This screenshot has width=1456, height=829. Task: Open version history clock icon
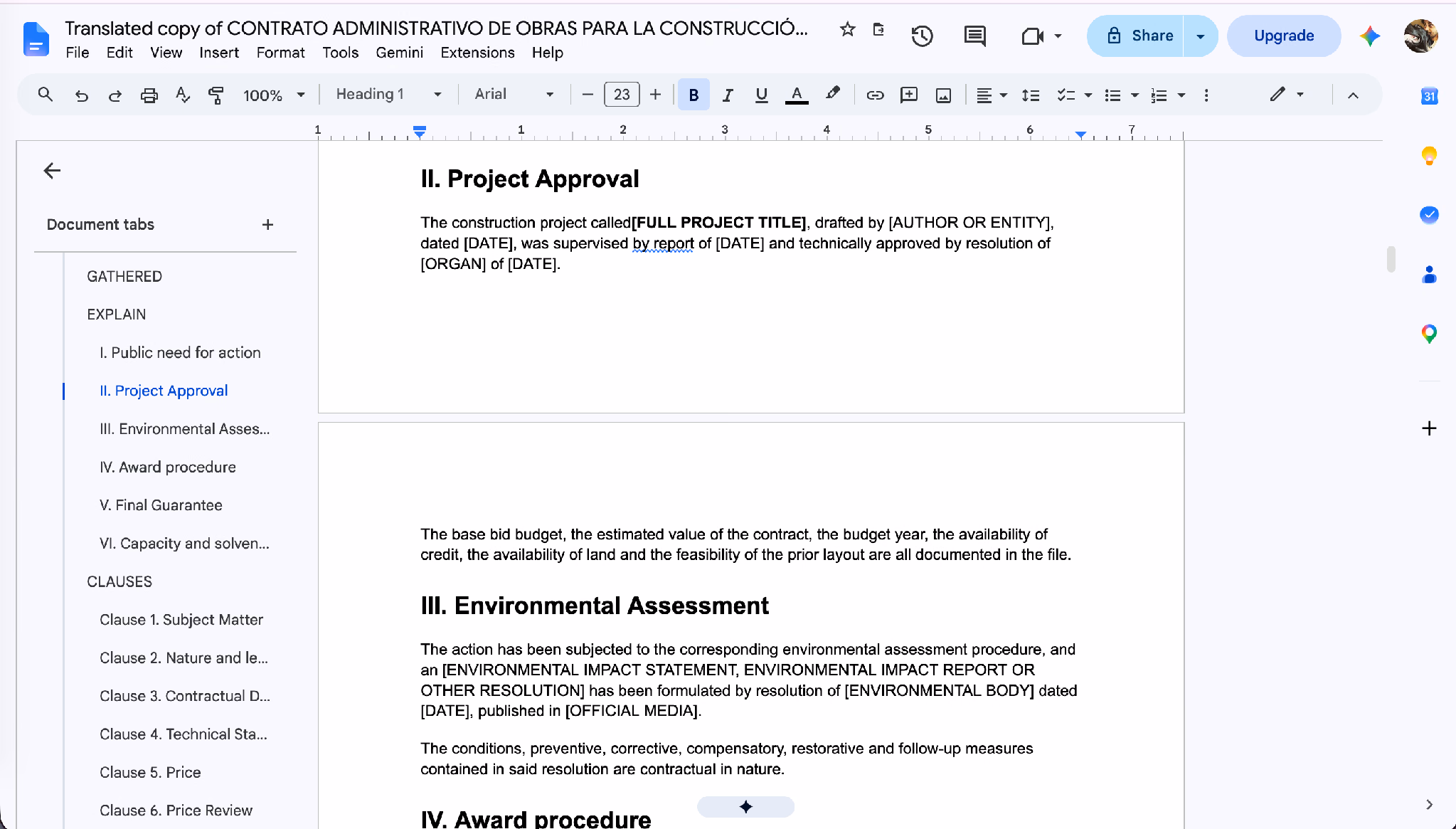pyautogui.click(x=922, y=36)
